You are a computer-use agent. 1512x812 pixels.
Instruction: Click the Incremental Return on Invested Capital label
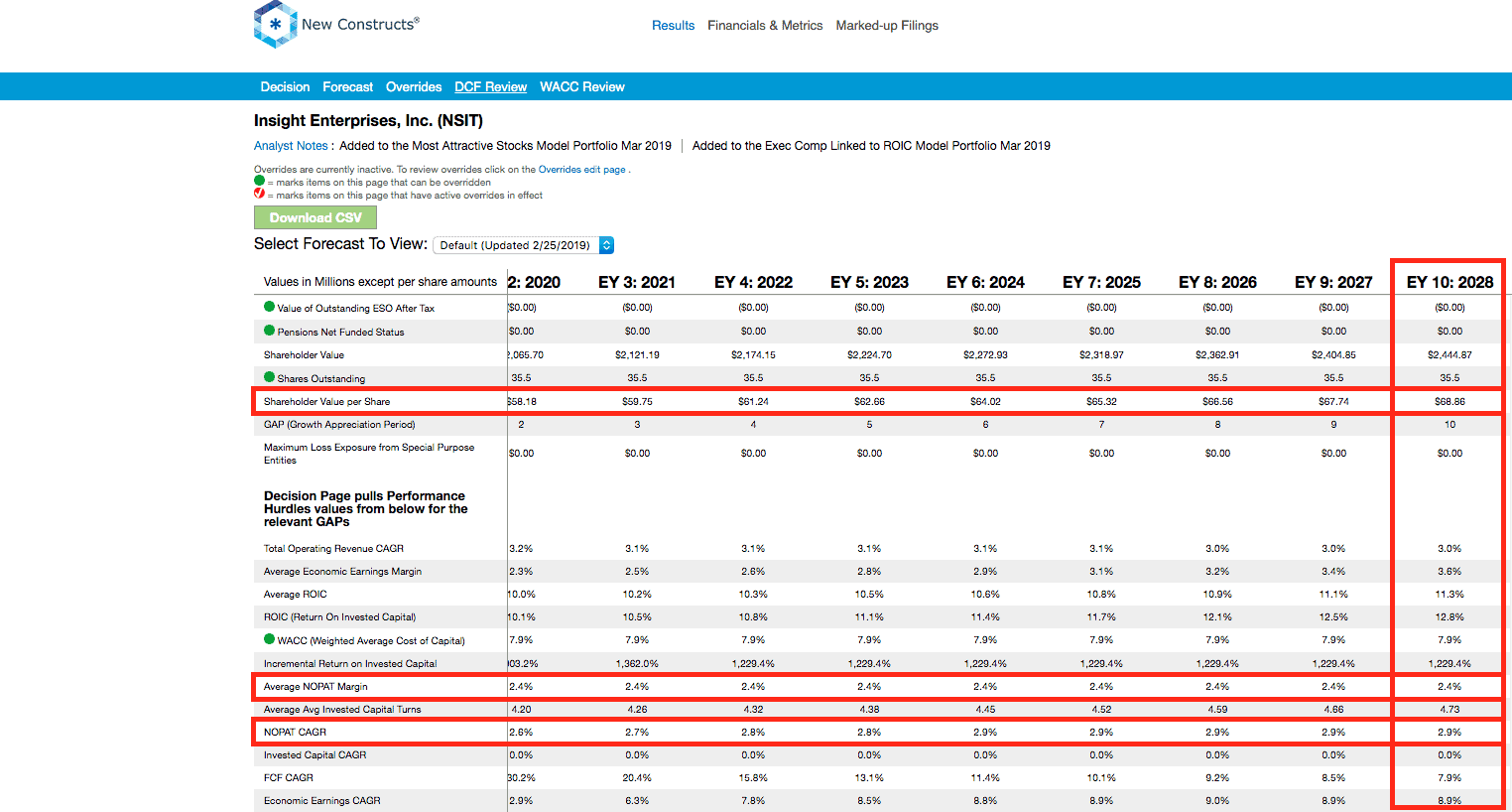pos(350,664)
